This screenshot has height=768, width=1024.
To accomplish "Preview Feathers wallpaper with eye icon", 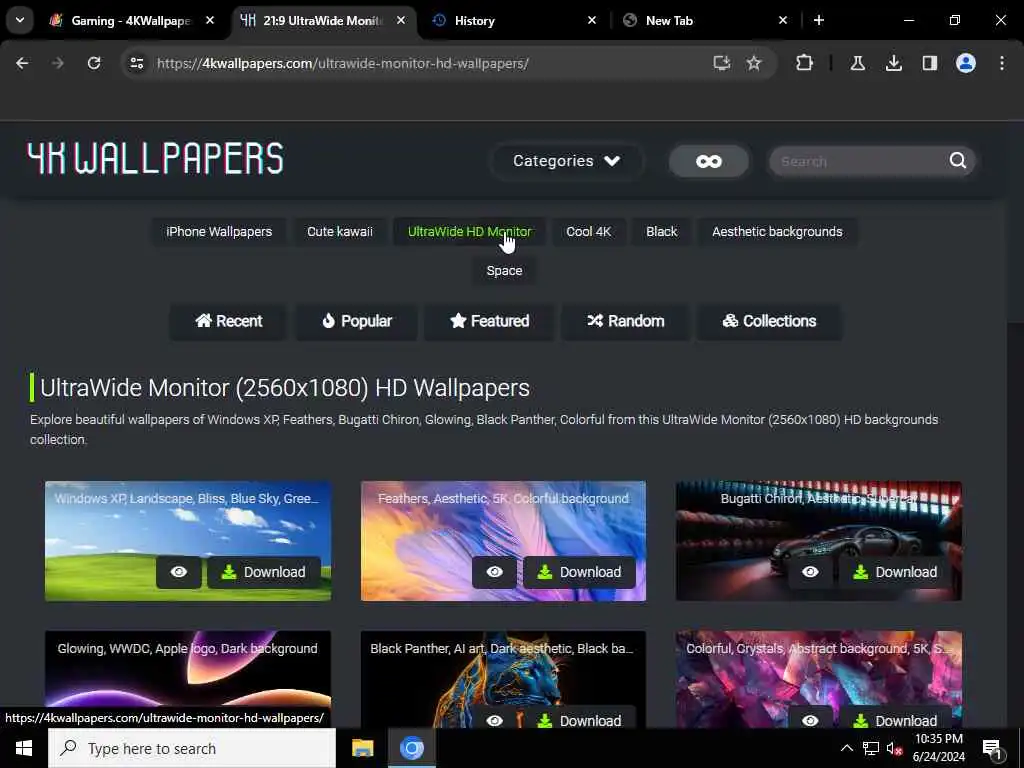I will click(494, 572).
